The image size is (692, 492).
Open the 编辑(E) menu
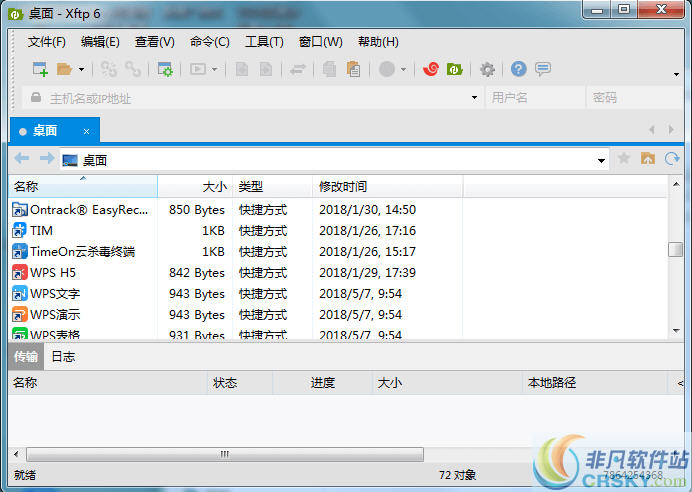pos(100,42)
